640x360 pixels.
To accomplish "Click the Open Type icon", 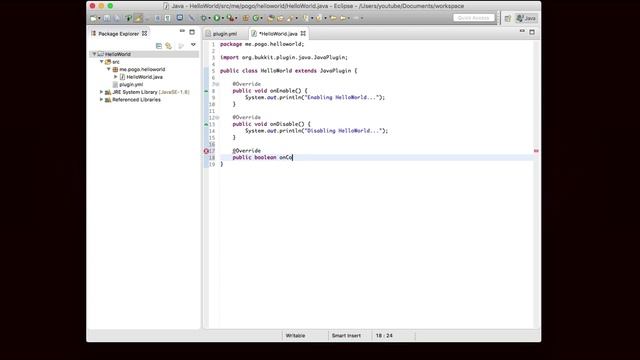I will pos(271,18).
